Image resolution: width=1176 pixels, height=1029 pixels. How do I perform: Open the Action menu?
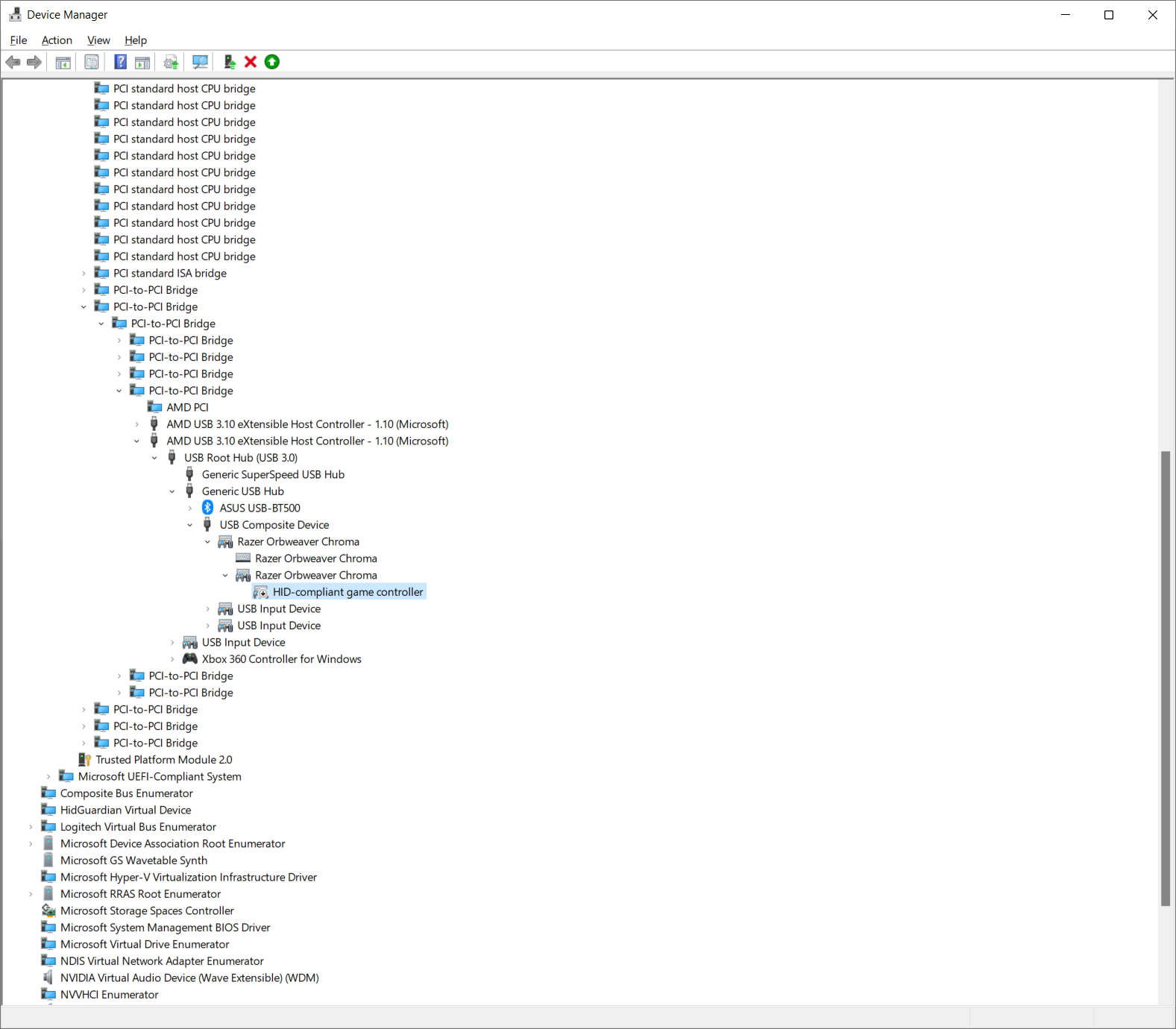point(57,40)
